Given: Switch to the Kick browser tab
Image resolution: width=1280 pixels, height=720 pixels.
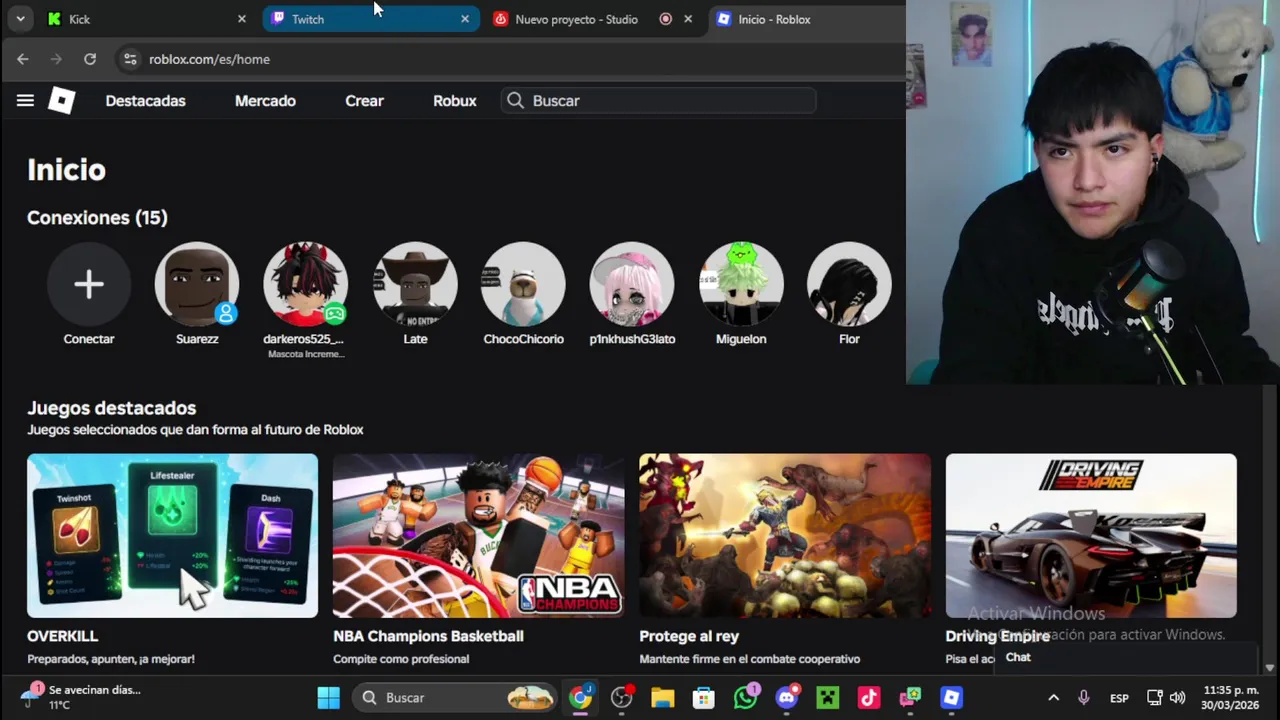Looking at the screenshot, I should (145, 19).
